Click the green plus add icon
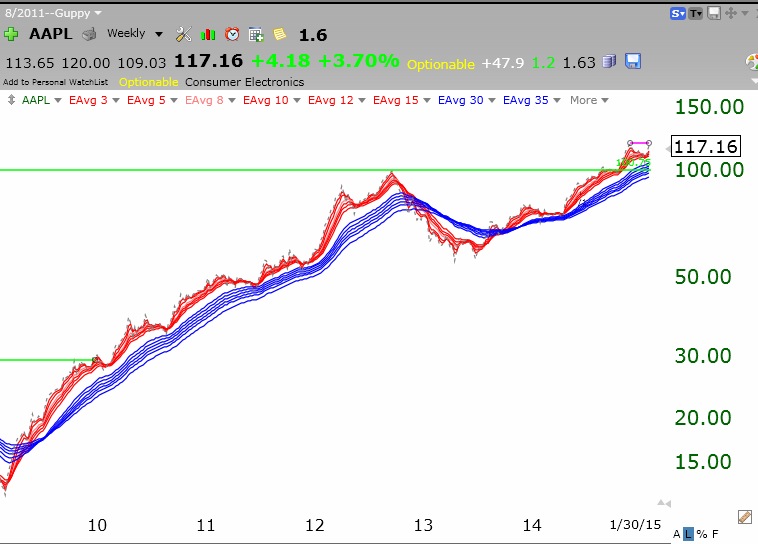758x544 pixels. tap(11, 34)
